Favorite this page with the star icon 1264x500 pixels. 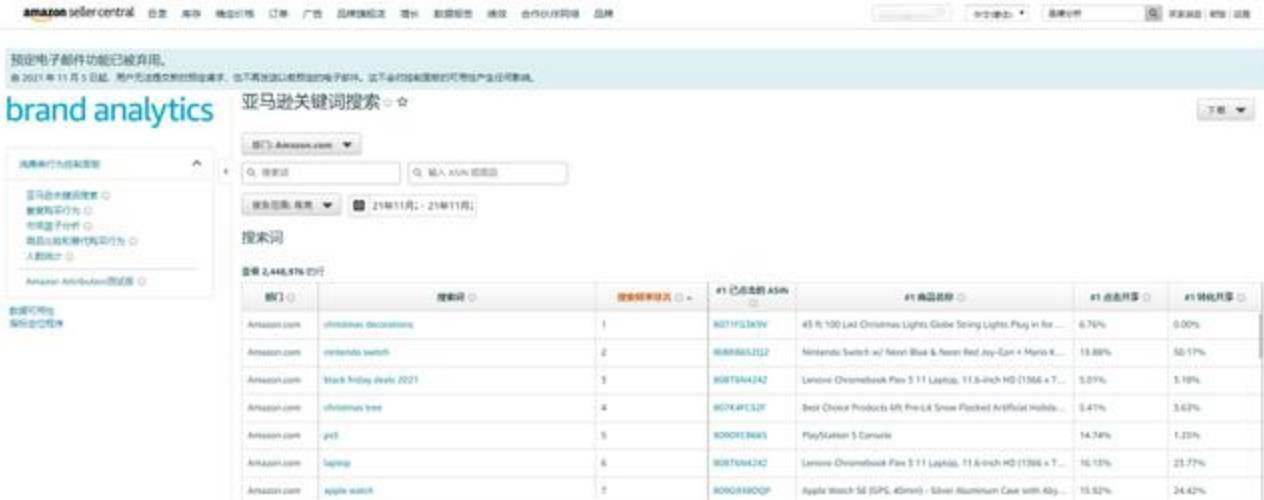click(402, 102)
